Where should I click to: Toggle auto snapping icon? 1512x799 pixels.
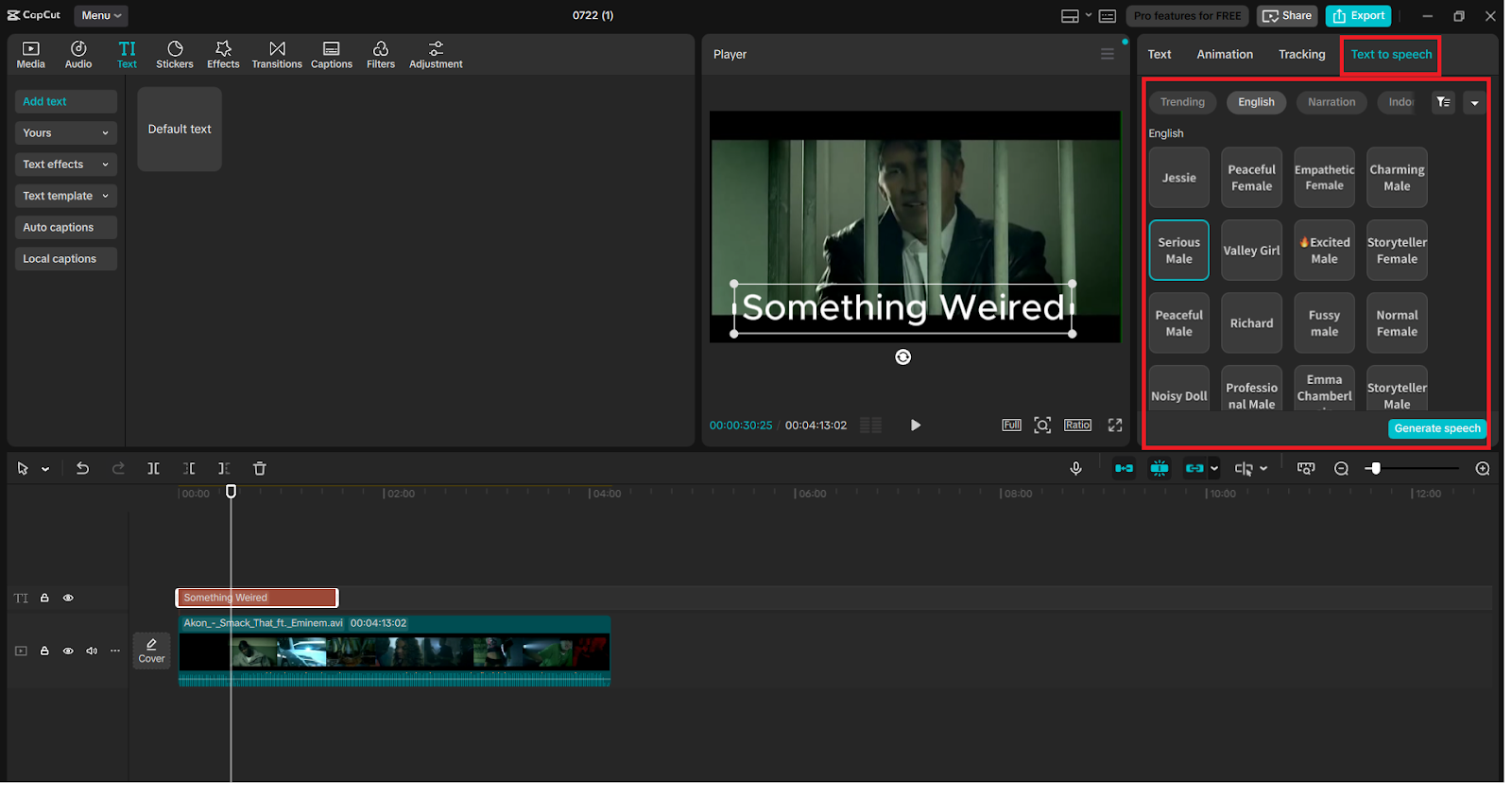1160,468
